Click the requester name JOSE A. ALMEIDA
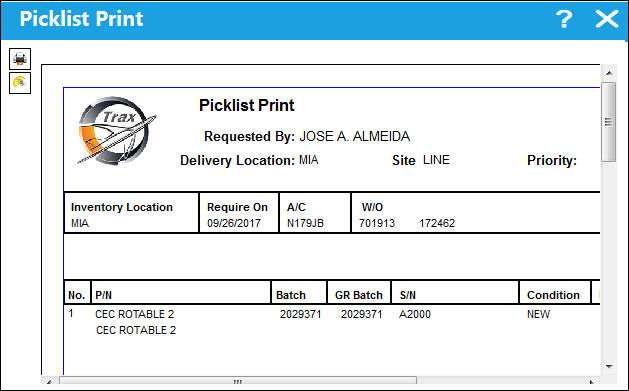 pos(355,136)
